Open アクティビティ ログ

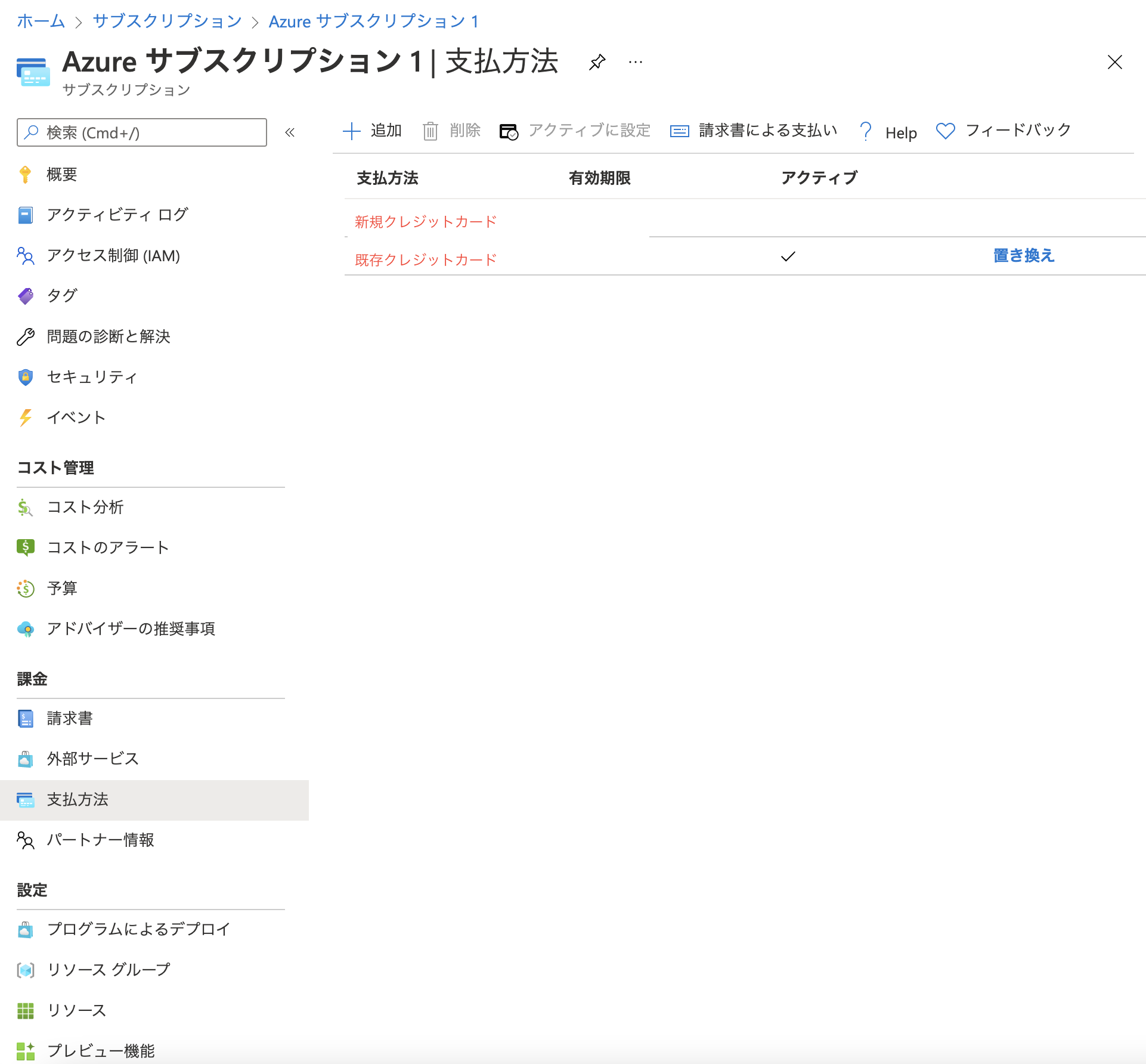pyautogui.click(x=117, y=215)
